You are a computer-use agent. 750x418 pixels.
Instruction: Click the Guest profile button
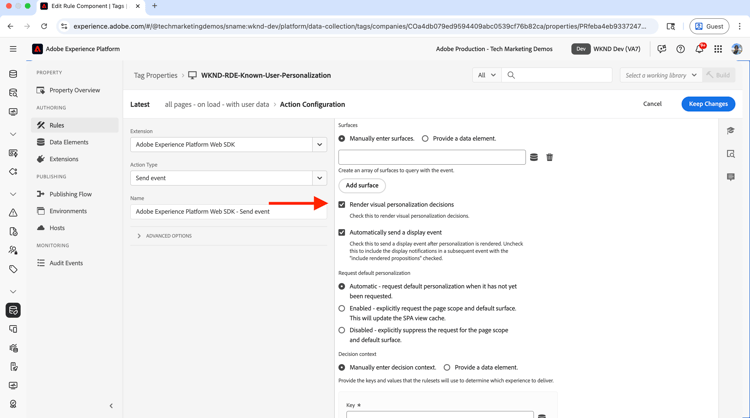coord(709,26)
